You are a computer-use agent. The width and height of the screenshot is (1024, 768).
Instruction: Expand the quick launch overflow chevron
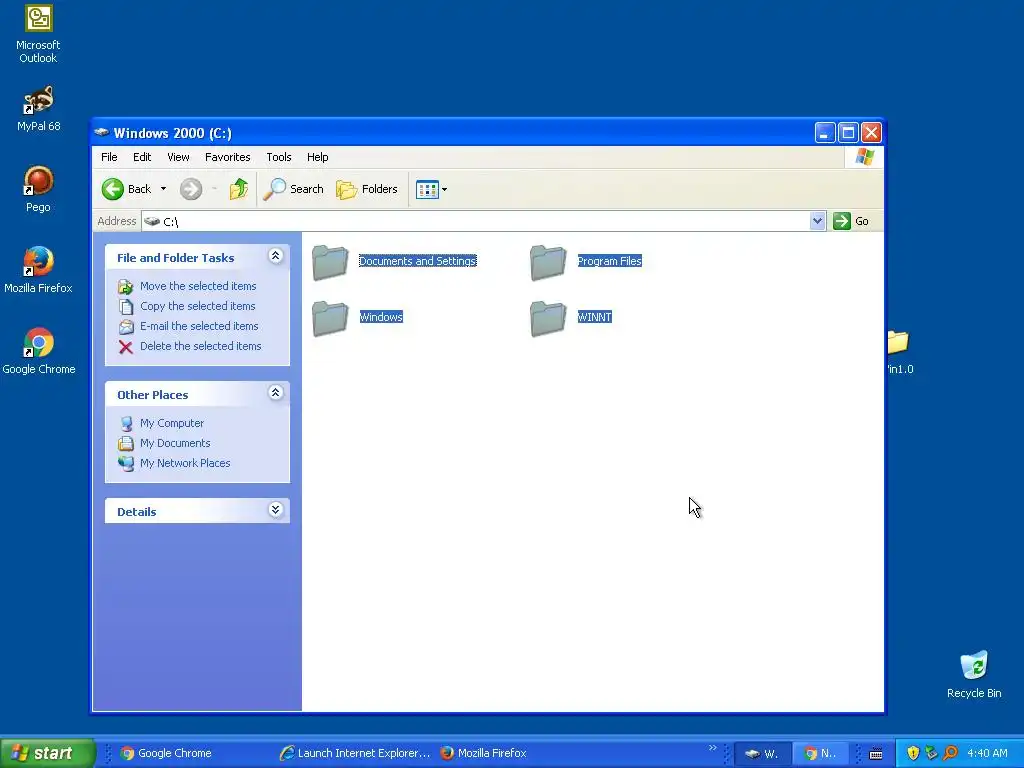[x=712, y=748]
